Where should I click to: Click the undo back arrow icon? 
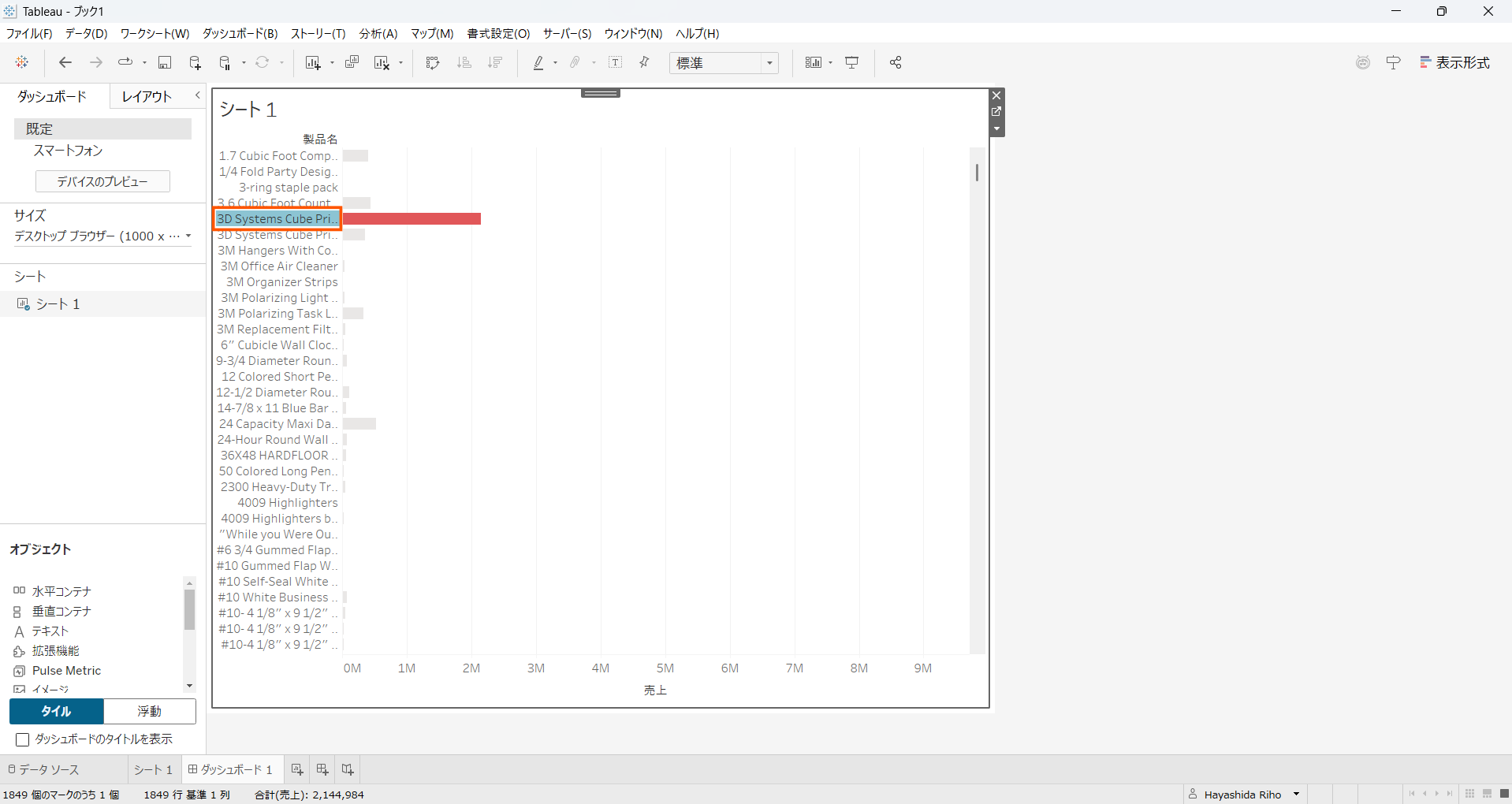(65, 63)
